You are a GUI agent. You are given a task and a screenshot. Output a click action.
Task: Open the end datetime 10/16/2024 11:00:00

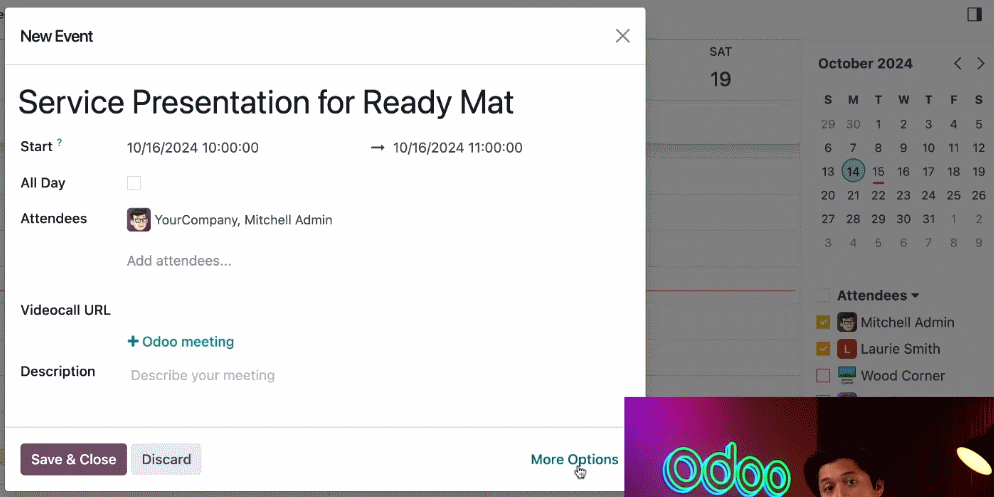(458, 148)
